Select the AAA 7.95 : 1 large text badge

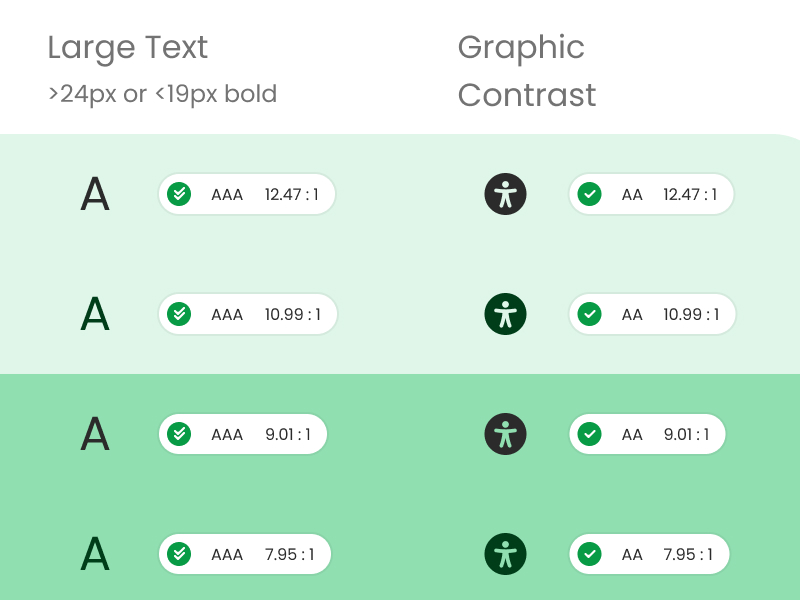[244, 554]
